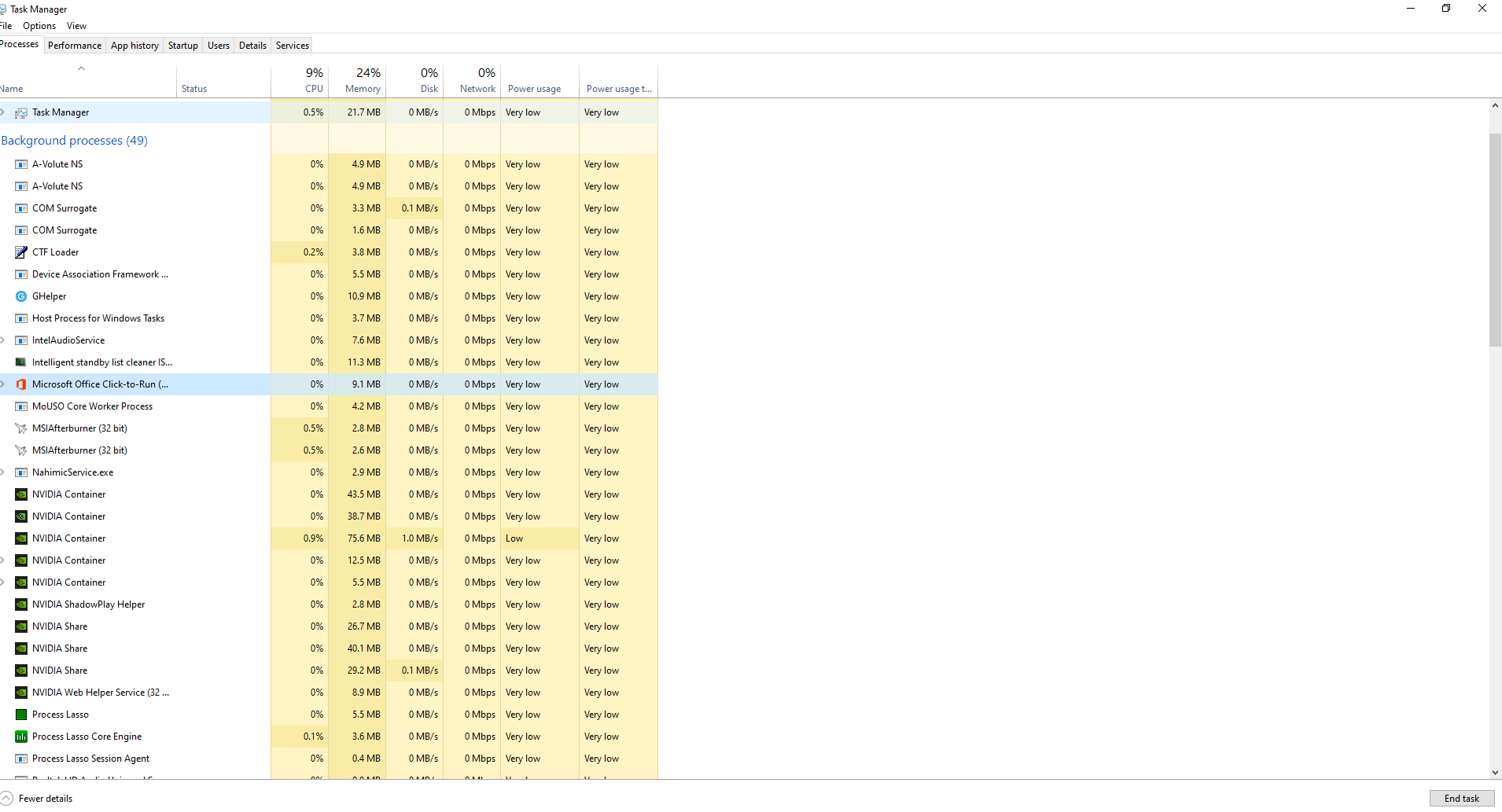The height and width of the screenshot is (812, 1502).
Task: Click the scrollbar down arrow
Action: pos(1495,773)
